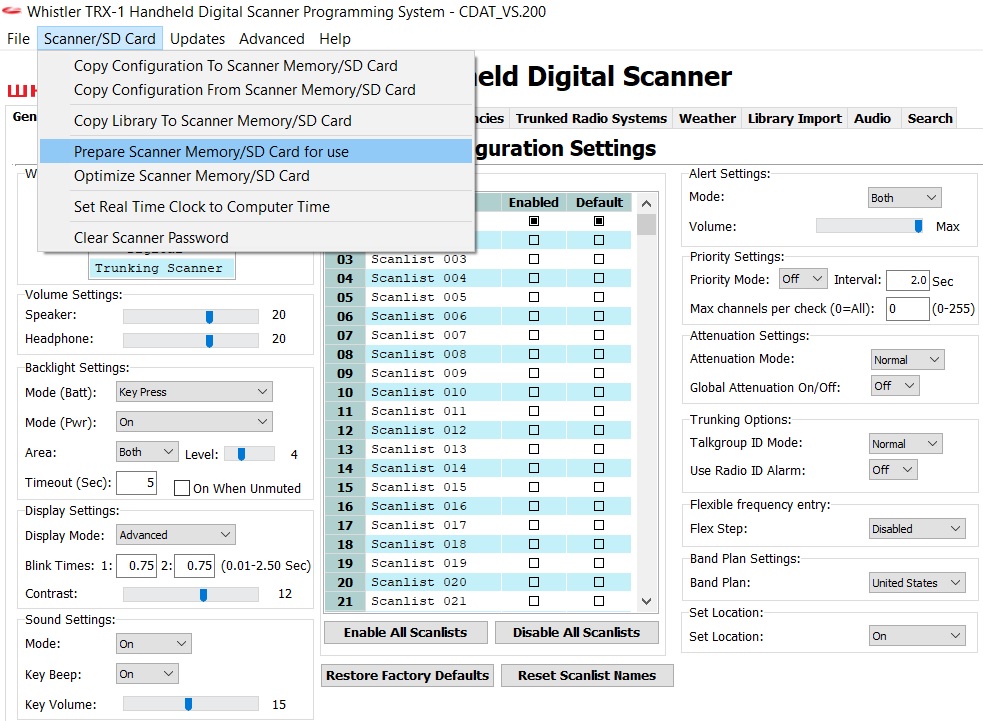
Task: Open the Help menu
Action: 335,39
